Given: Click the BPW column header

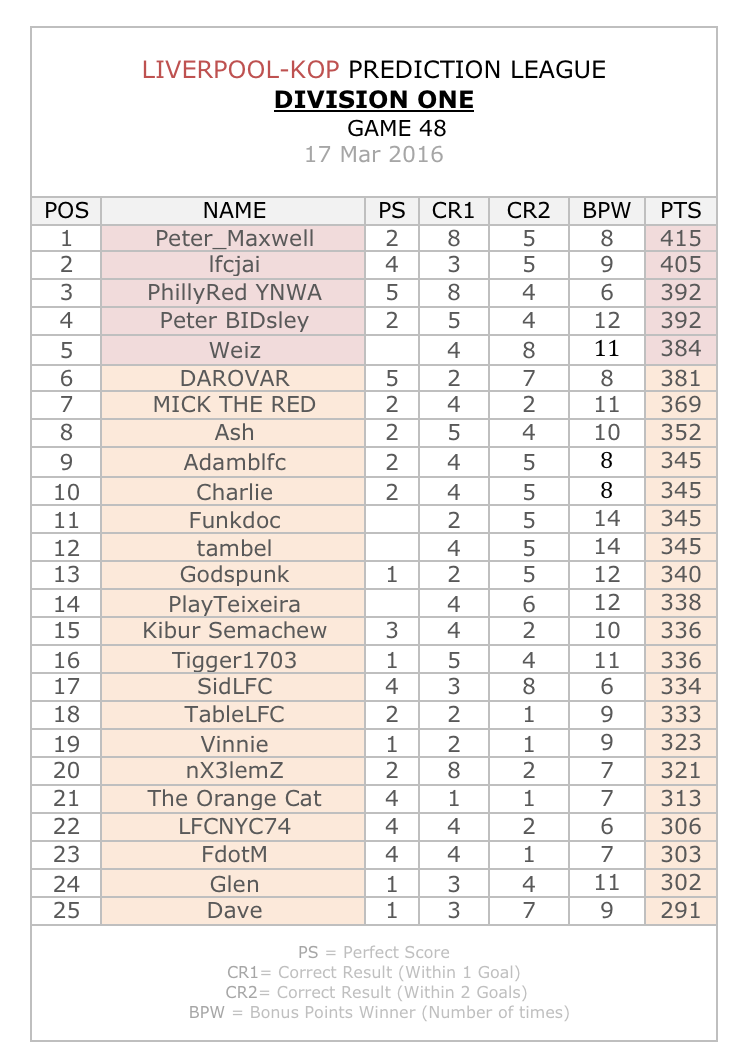Looking at the screenshot, I should point(606,211).
